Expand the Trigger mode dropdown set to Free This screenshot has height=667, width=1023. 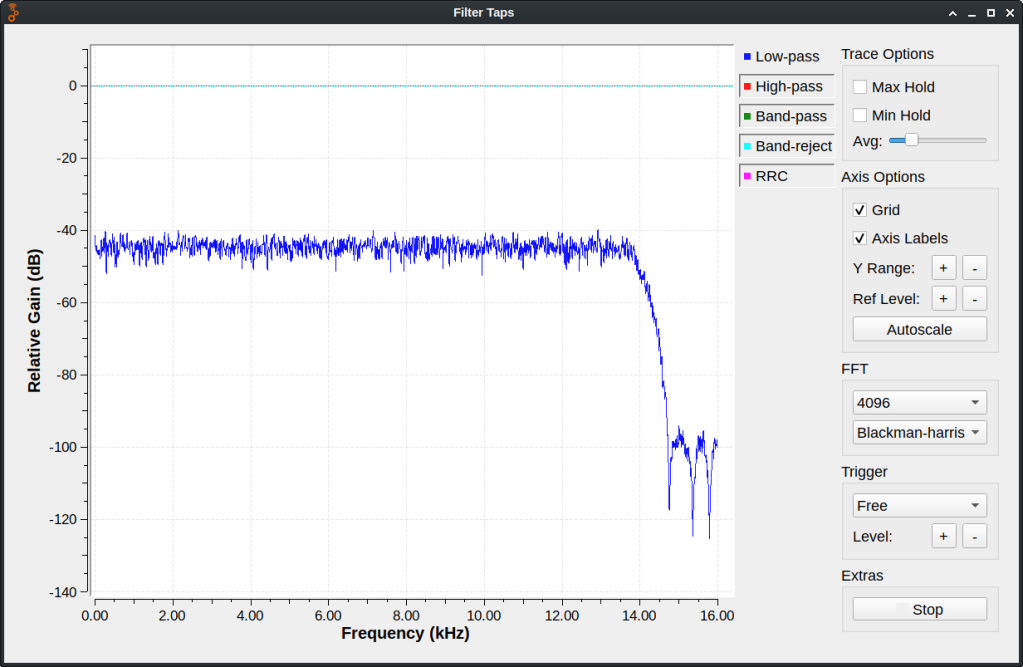[x=919, y=506]
